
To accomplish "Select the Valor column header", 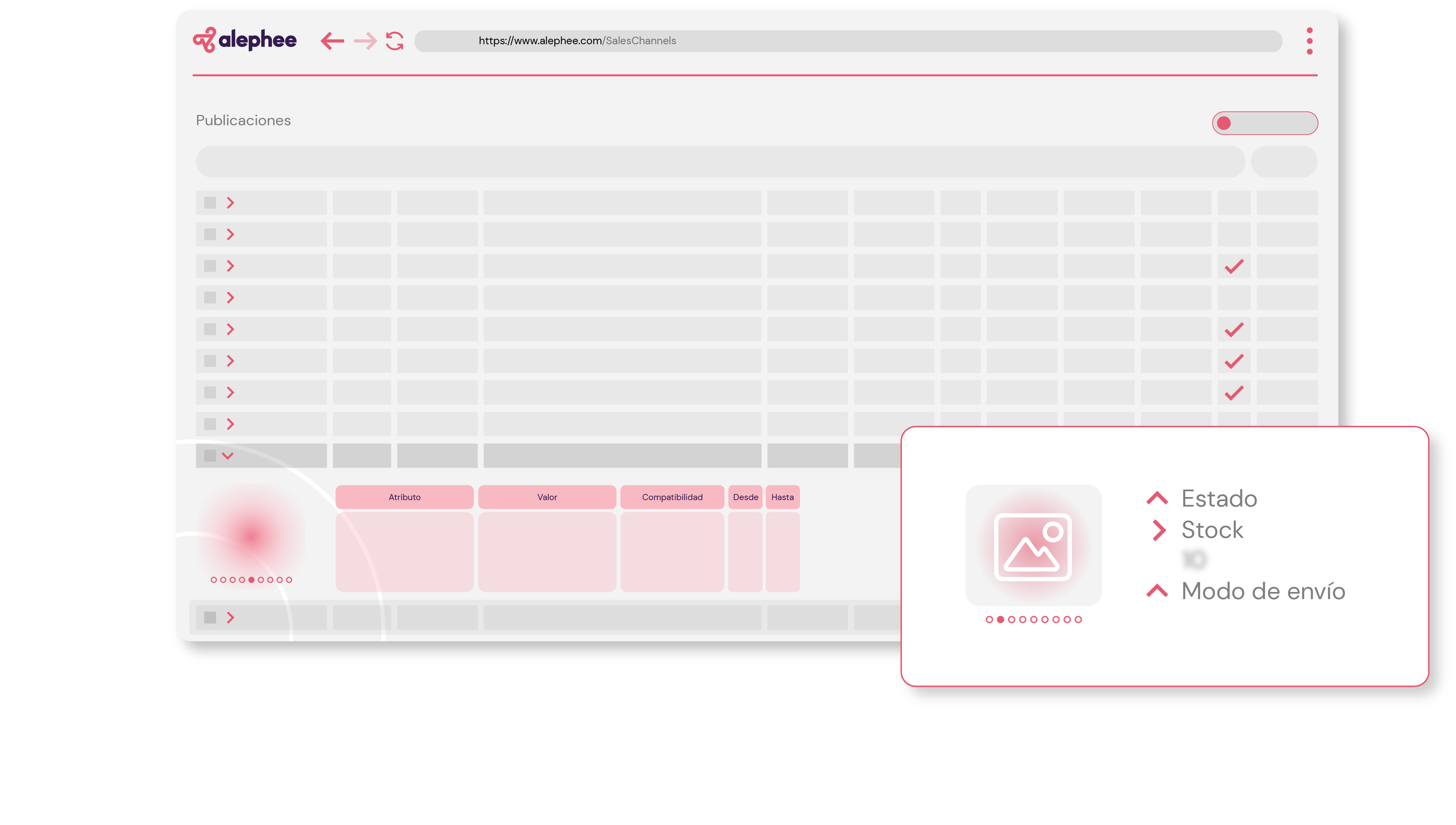I will point(547,497).
